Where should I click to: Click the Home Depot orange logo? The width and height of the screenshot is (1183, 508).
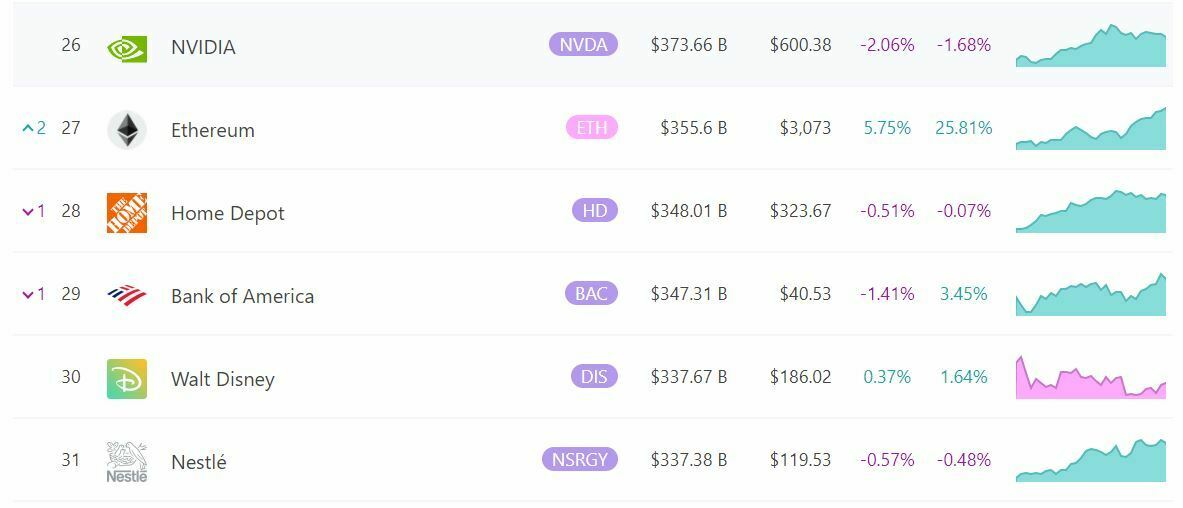point(127,213)
